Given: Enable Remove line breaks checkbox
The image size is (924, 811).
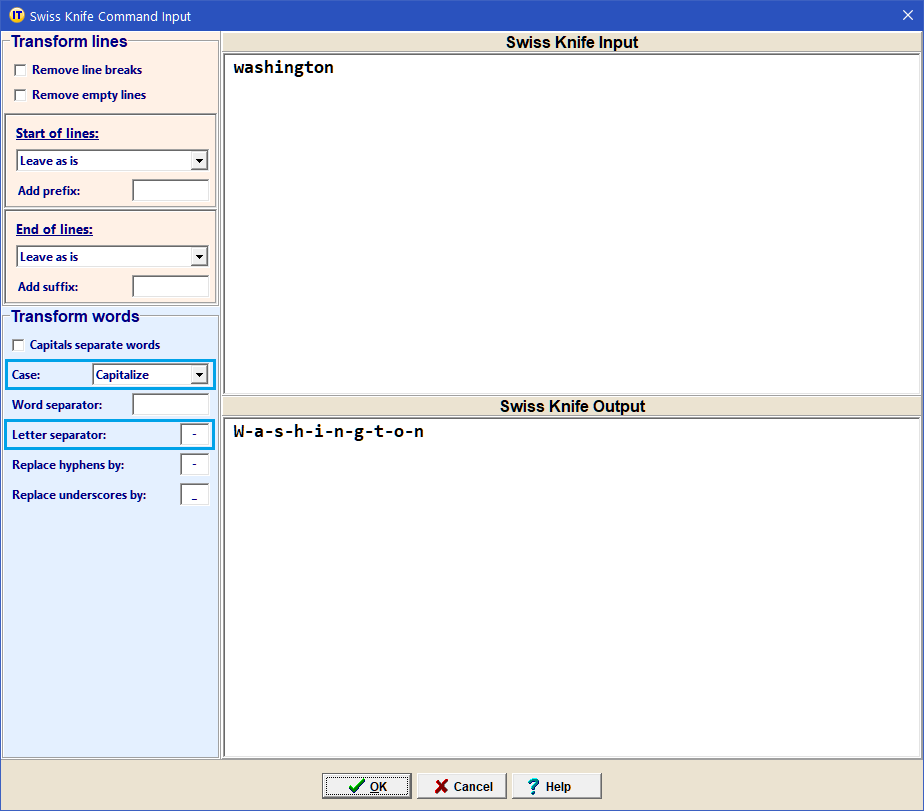Looking at the screenshot, I should [x=21, y=71].
